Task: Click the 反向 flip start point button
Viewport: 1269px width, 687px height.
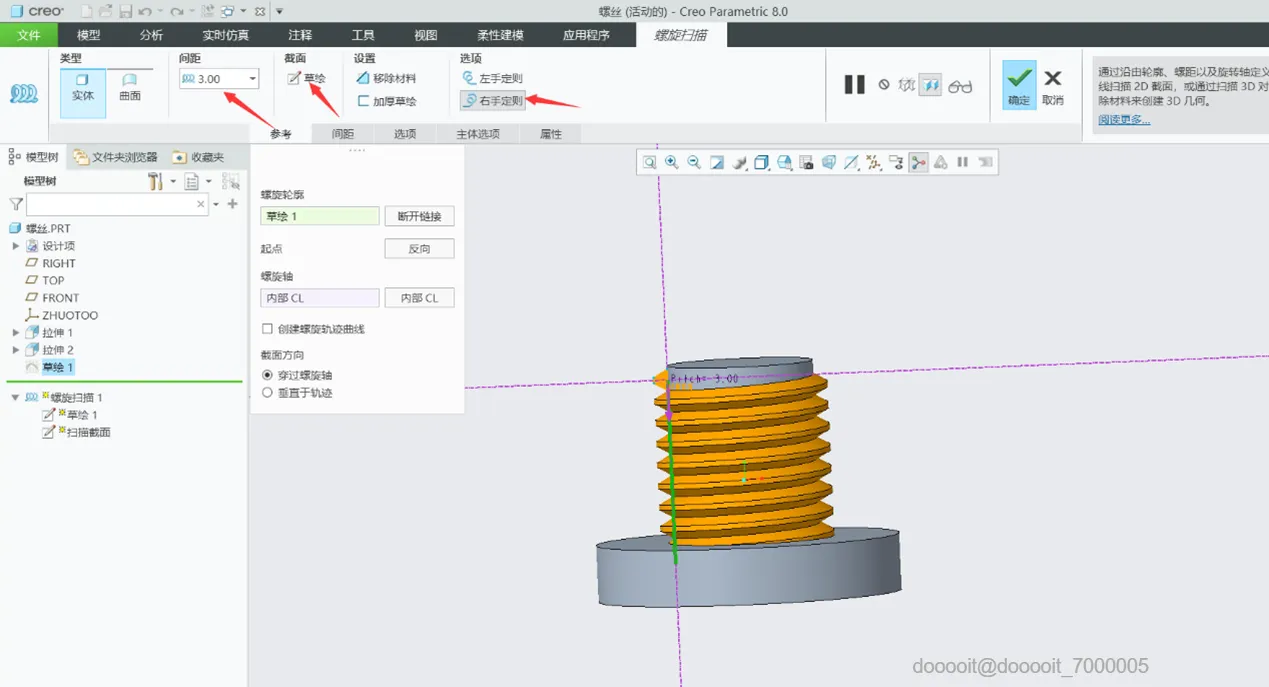Action: tap(419, 249)
